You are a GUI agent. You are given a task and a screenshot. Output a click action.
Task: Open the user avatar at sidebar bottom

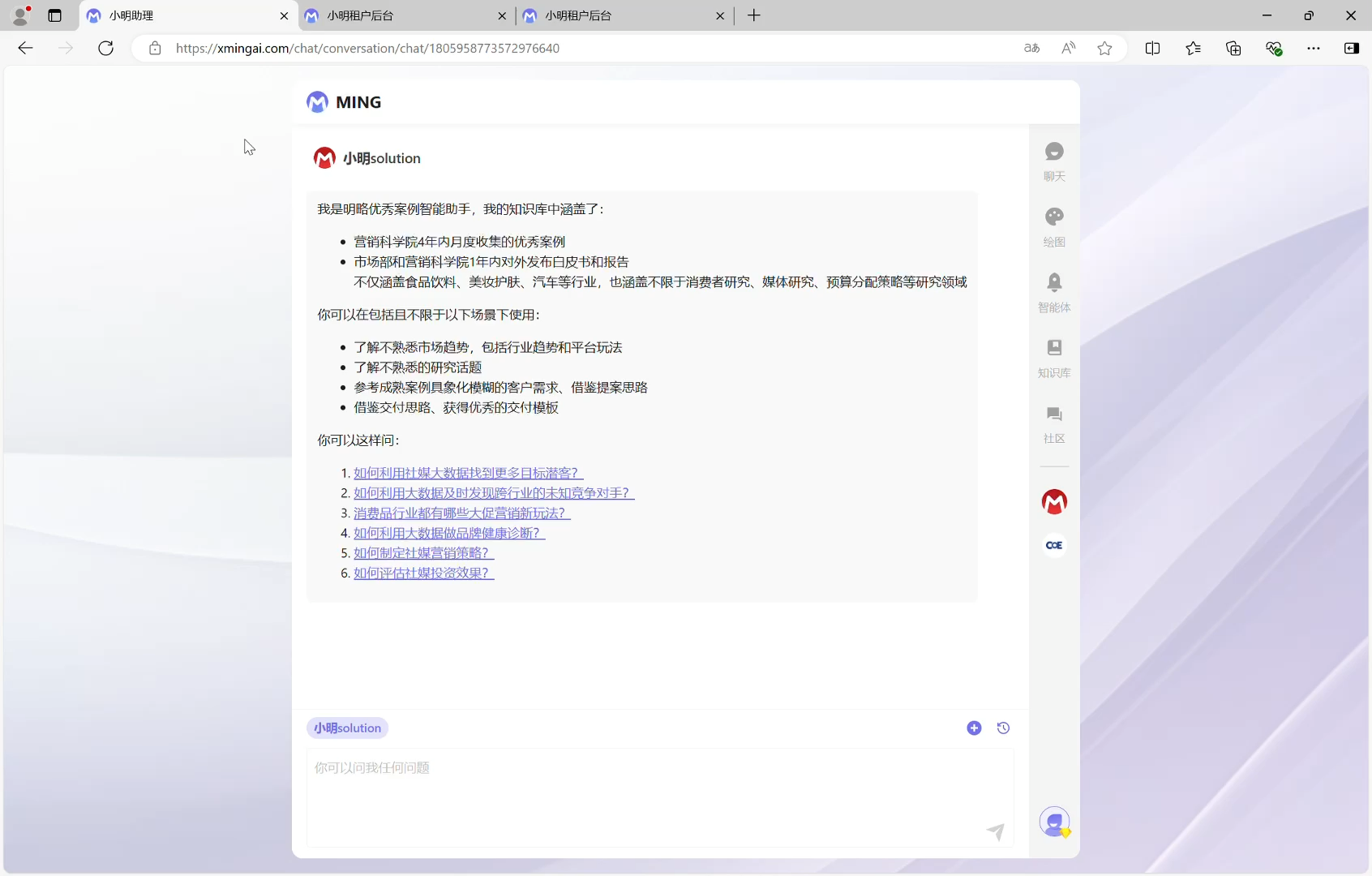click(x=1055, y=822)
